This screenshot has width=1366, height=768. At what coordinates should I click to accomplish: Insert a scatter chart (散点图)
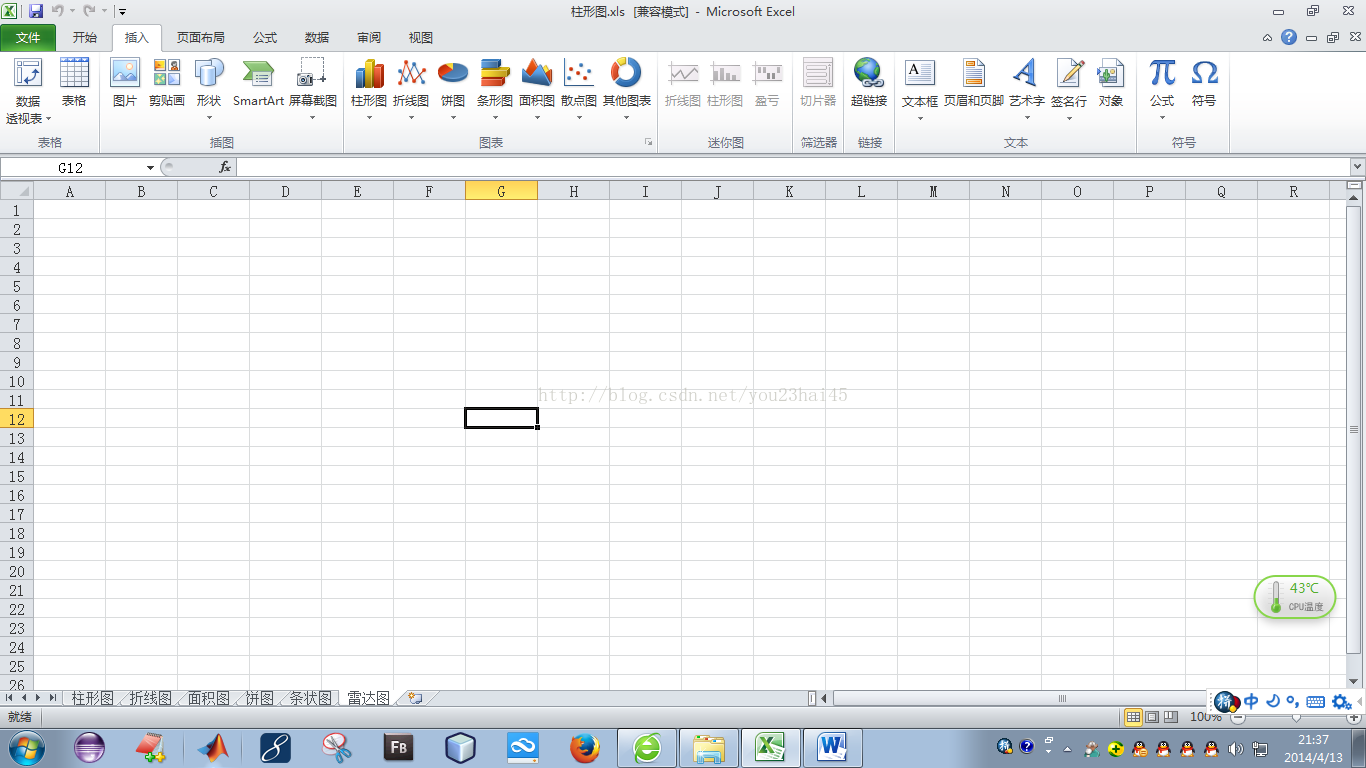579,89
